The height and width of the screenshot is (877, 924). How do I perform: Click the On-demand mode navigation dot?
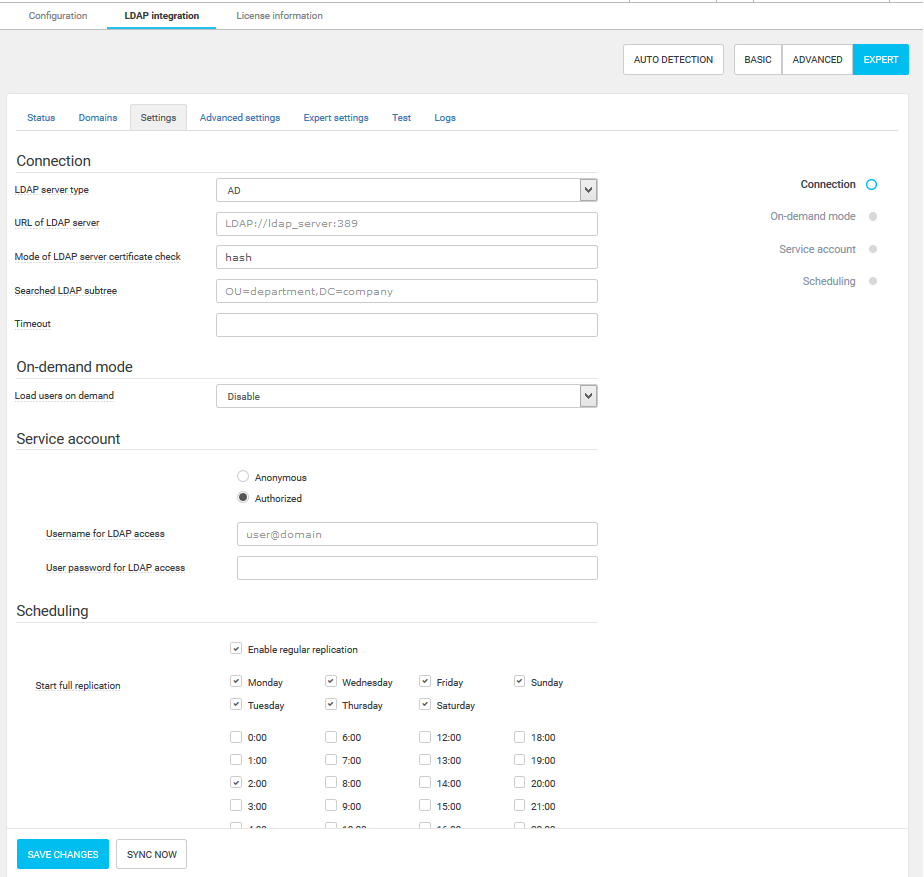coord(873,216)
